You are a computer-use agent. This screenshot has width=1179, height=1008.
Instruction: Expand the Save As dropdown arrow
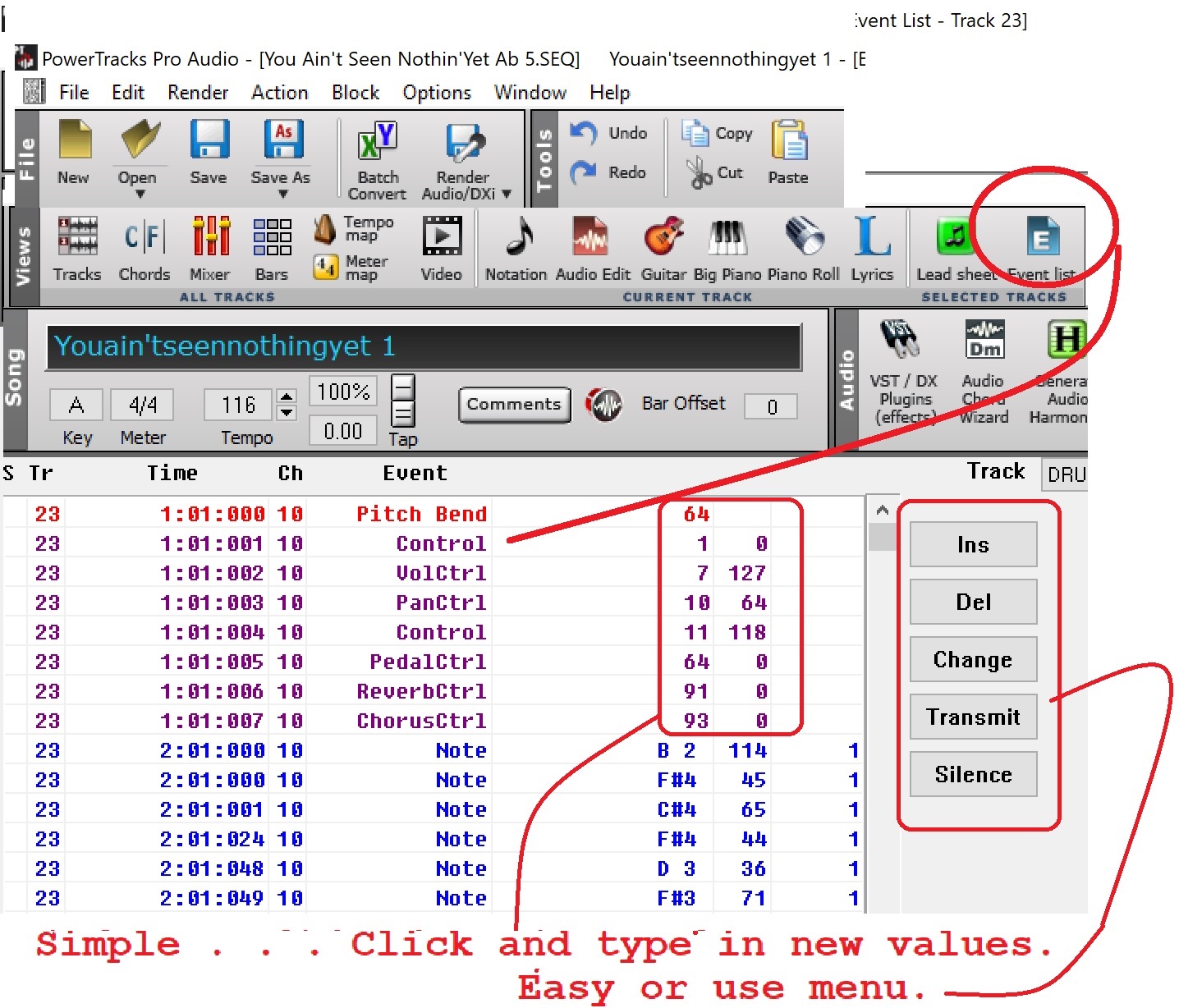coord(282,195)
